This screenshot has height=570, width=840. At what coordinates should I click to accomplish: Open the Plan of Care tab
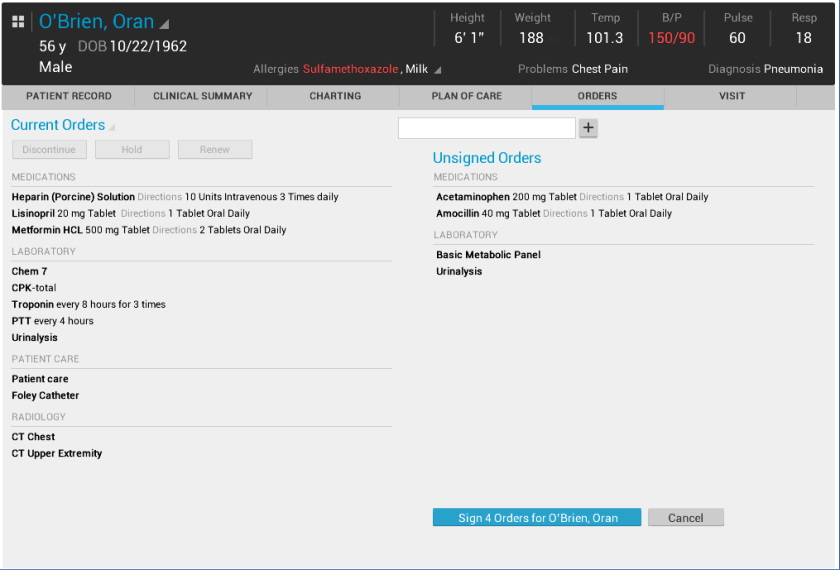pyautogui.click(x=466, y=97)
